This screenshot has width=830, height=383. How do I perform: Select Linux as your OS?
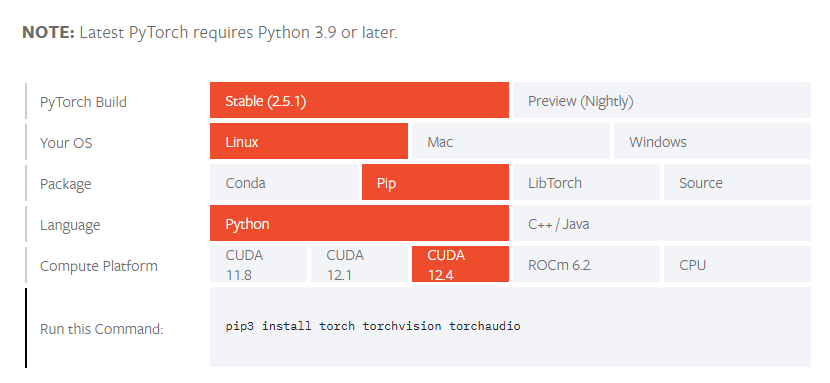pyautogui.click(x=309, y=141)
